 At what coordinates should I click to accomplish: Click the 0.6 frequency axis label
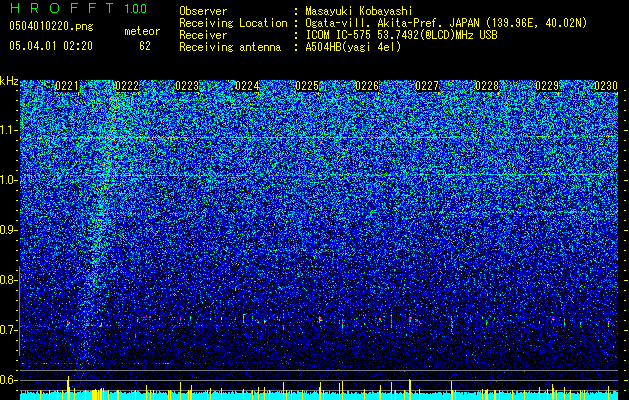pos(8,380)
